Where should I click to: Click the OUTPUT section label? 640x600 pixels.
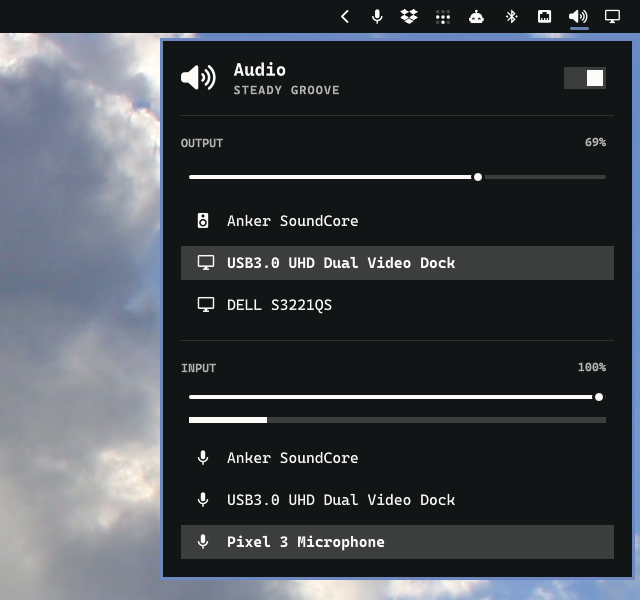click(x=202, y=143)
